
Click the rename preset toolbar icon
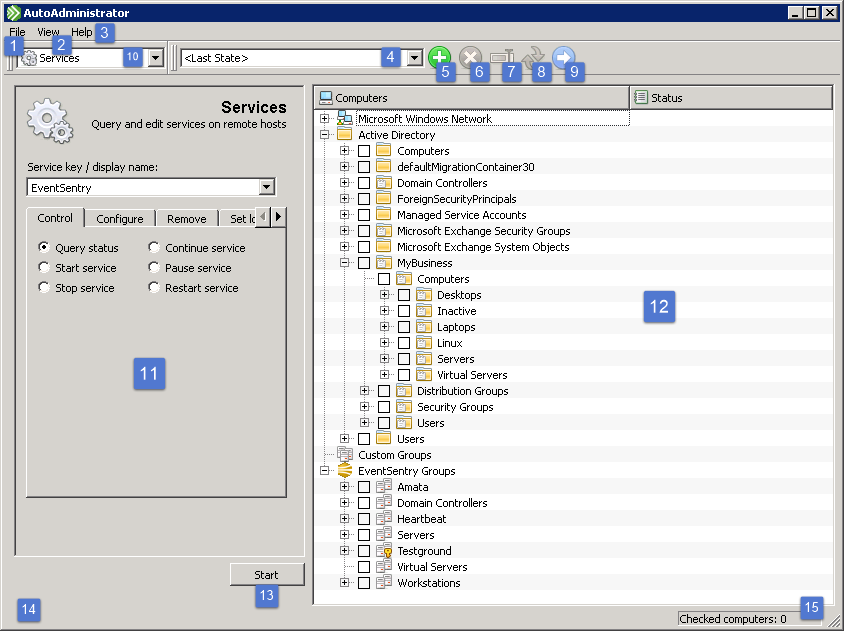502,55
